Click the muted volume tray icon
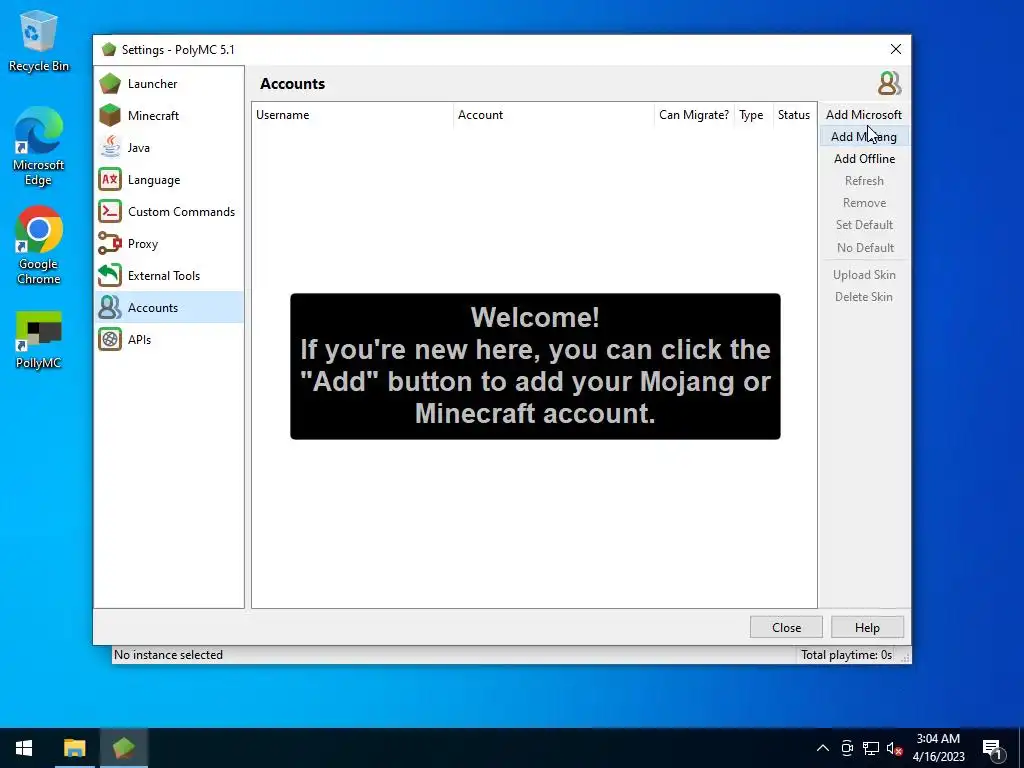1024x768 pixels. [894, 748]
